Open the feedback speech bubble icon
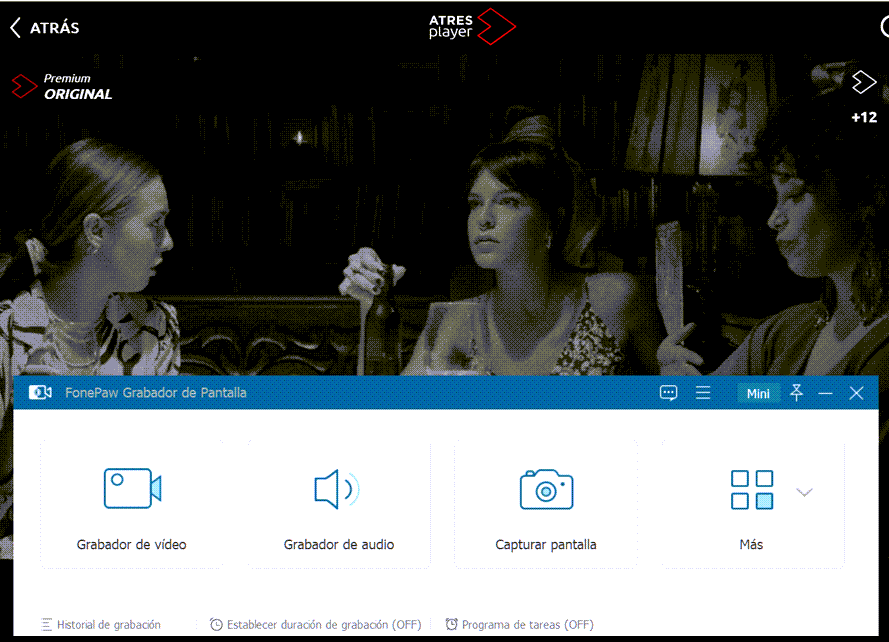Image resolution: width=889 pixels, height=642 pixels. tap(669, 394)
